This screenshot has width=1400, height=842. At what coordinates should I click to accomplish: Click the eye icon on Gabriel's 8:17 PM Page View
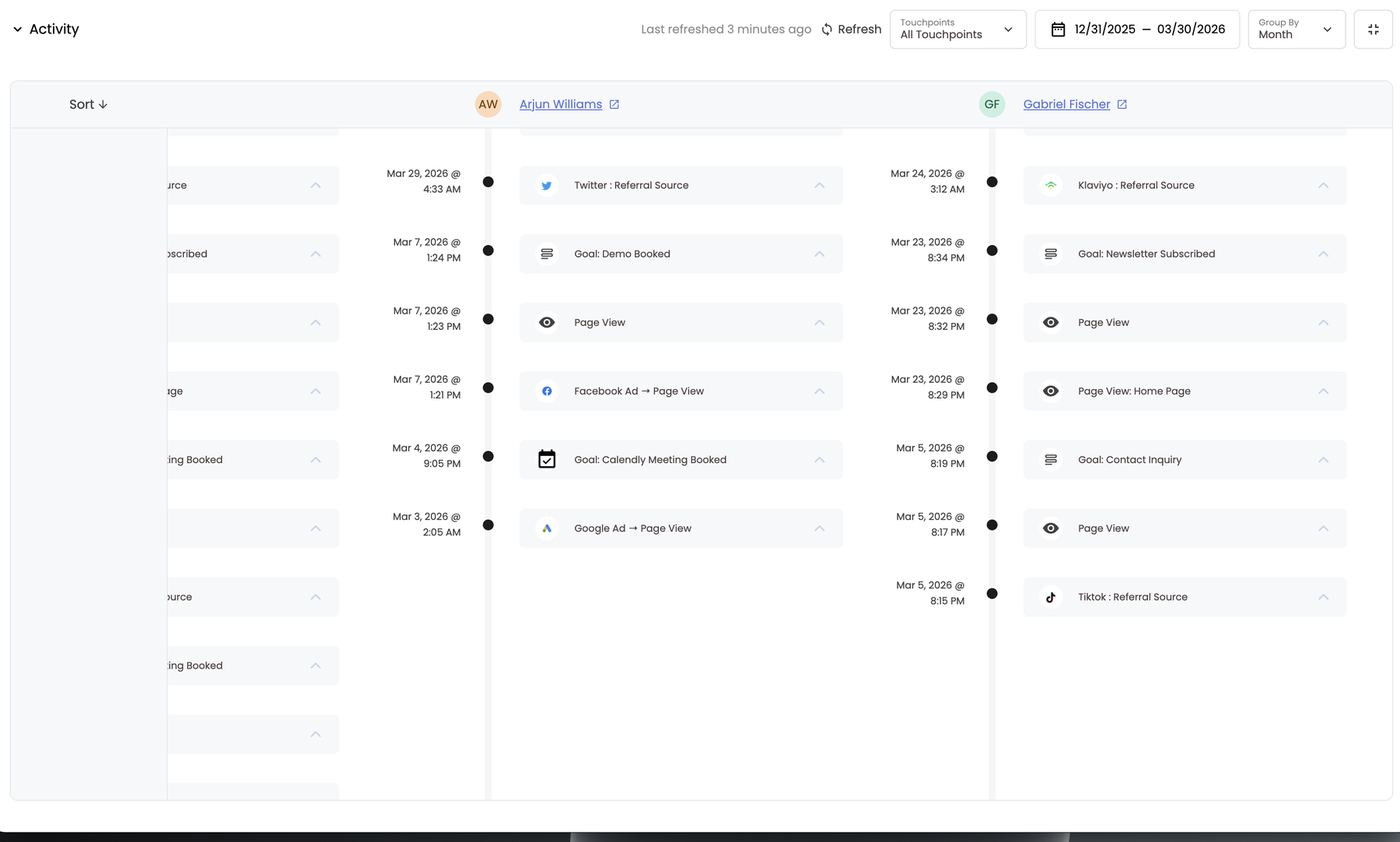tap(1051, 528)
